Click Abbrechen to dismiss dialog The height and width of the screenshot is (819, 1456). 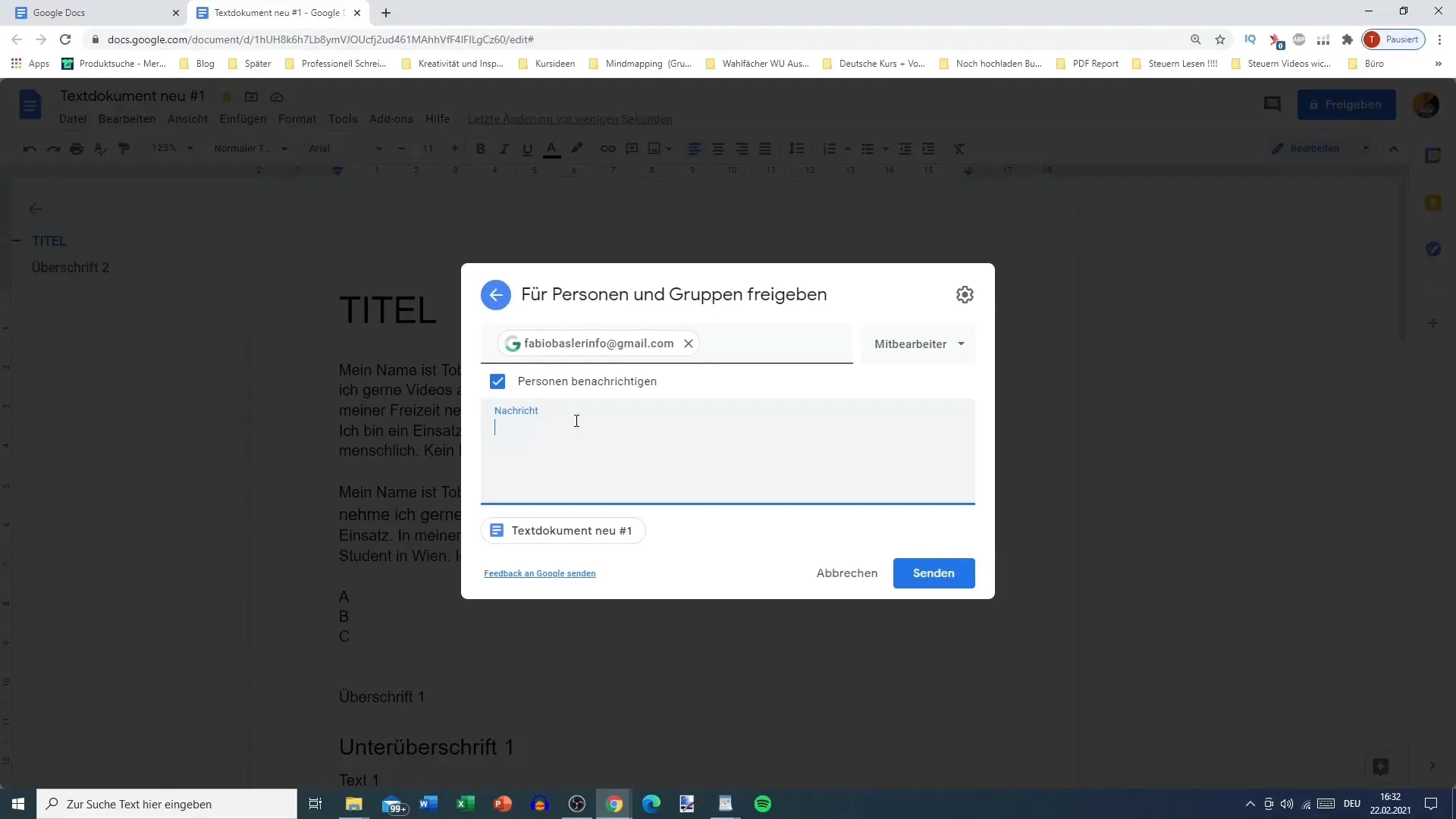[848, 573]
